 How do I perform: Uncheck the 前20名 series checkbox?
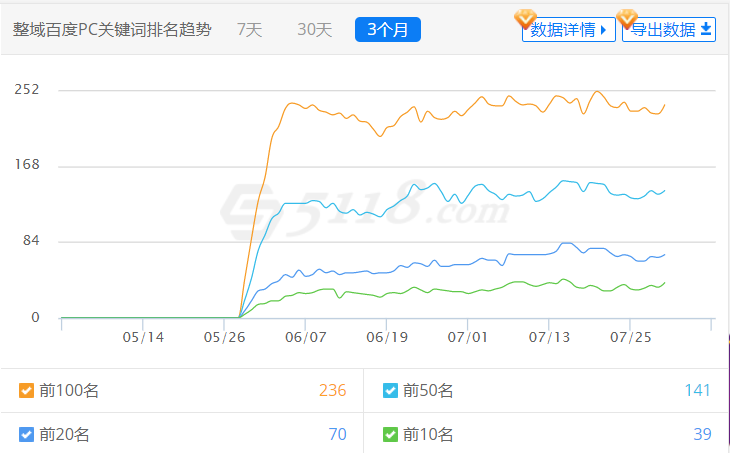(27, 435)
